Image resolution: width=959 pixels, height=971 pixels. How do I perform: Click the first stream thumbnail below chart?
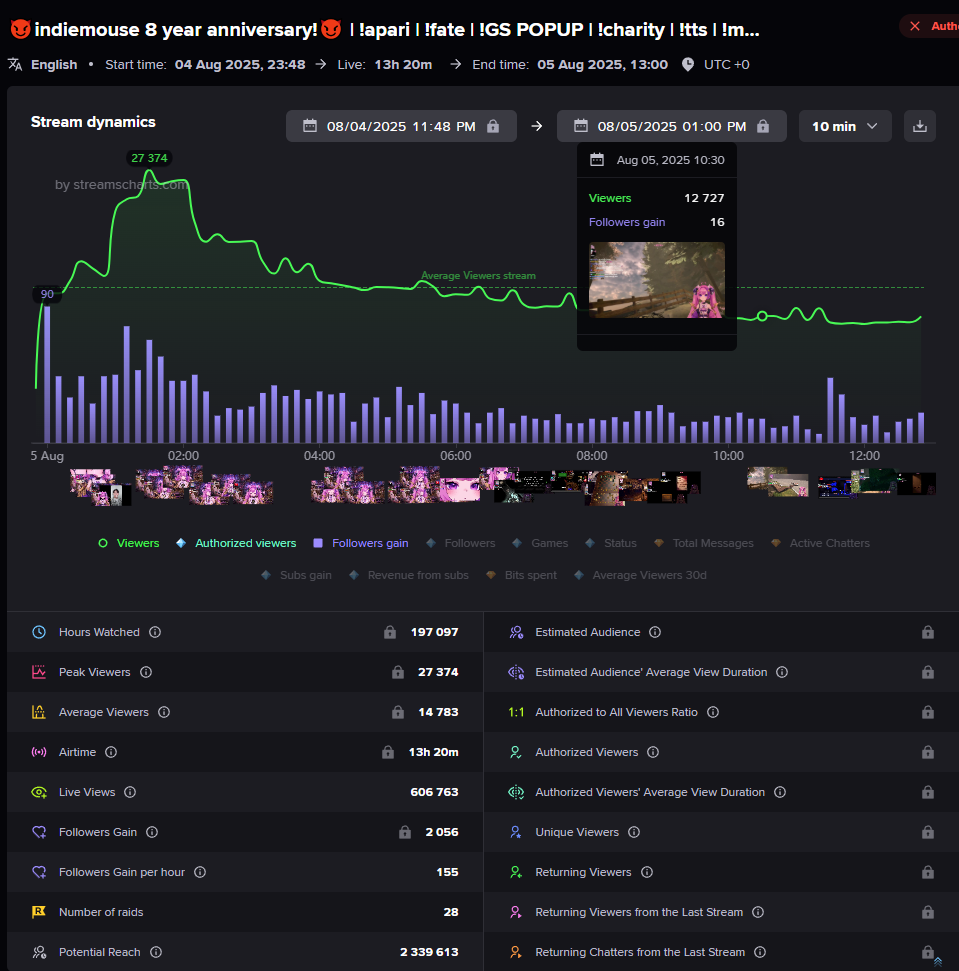(x=92, y=482)
